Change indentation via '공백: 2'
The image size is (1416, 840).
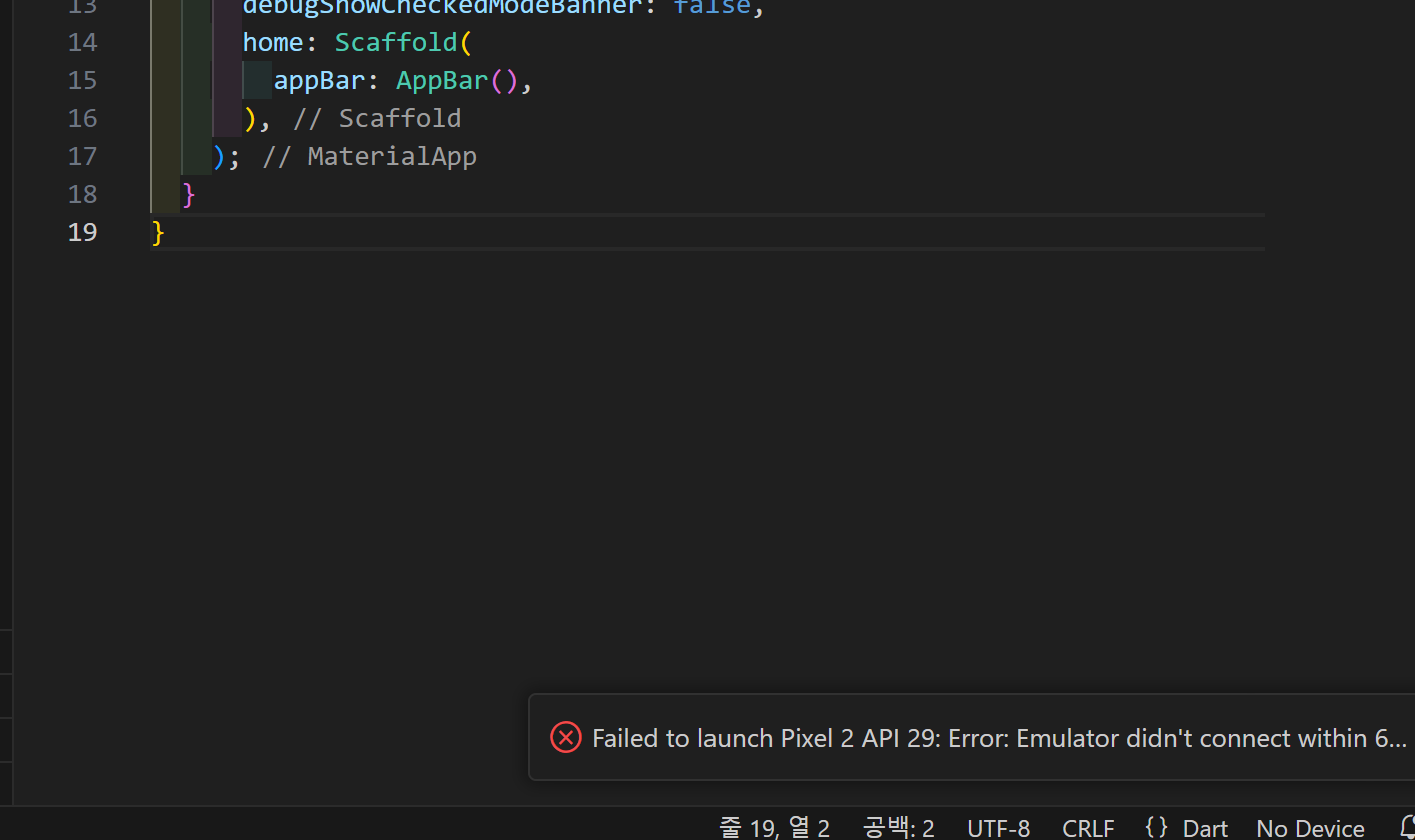tap(899, 828)
